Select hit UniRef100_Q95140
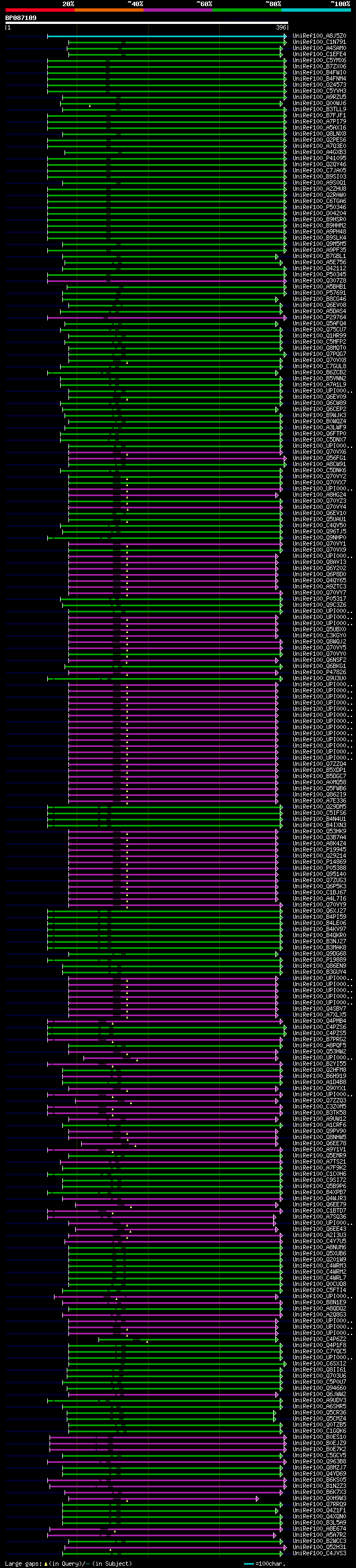The width and height of the screenshot is (356, 1568). (x=319, y=873)
